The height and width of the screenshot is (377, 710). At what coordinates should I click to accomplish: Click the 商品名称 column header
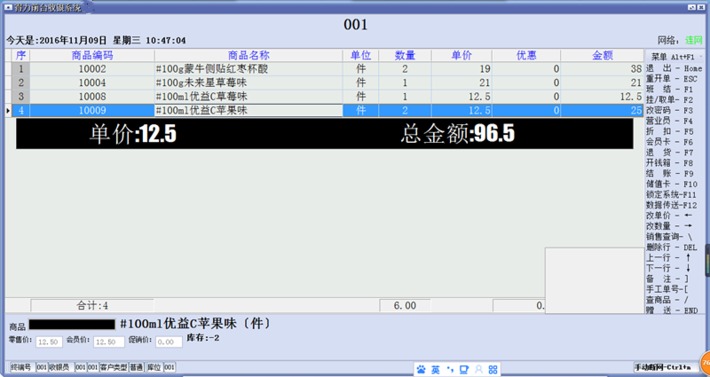click(249, 55)
